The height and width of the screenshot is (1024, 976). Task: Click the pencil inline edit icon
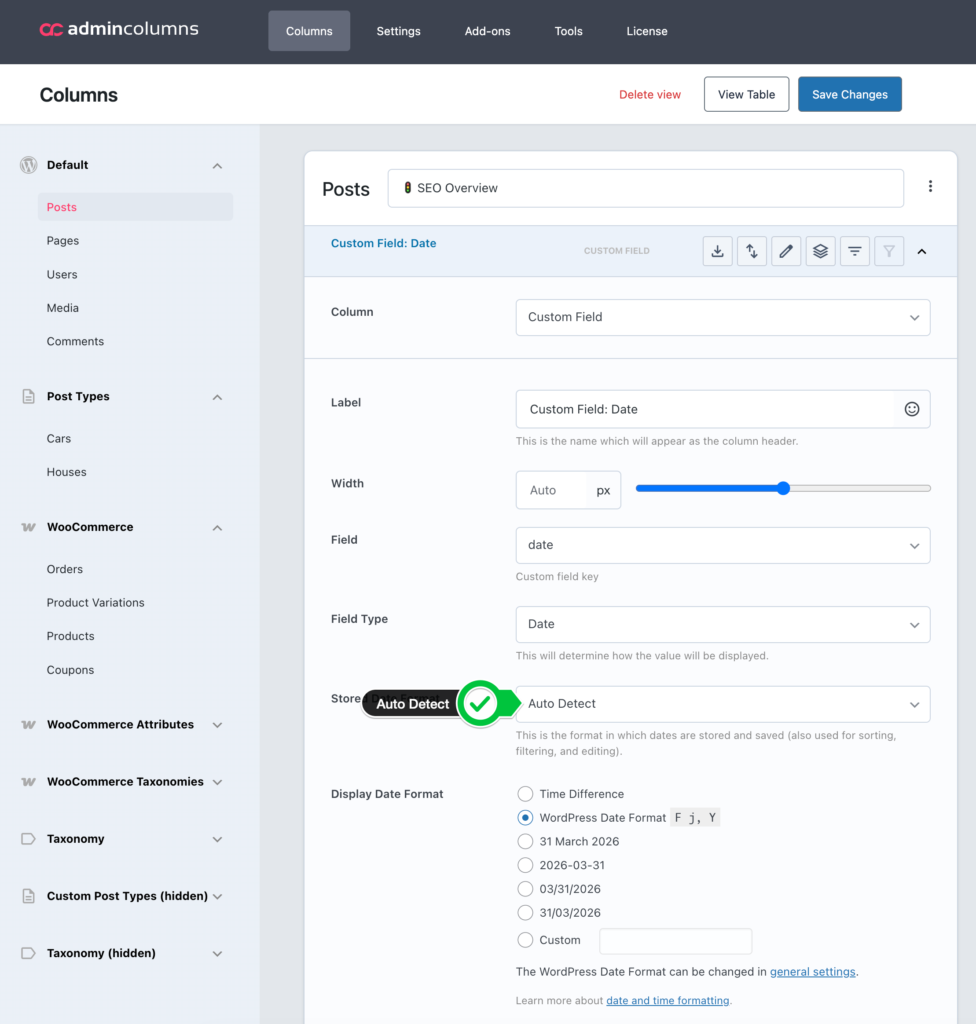point(786,252)
